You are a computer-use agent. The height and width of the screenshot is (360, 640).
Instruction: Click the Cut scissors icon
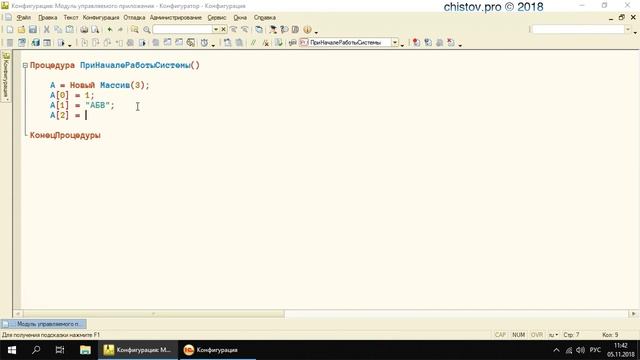[47, 29]
